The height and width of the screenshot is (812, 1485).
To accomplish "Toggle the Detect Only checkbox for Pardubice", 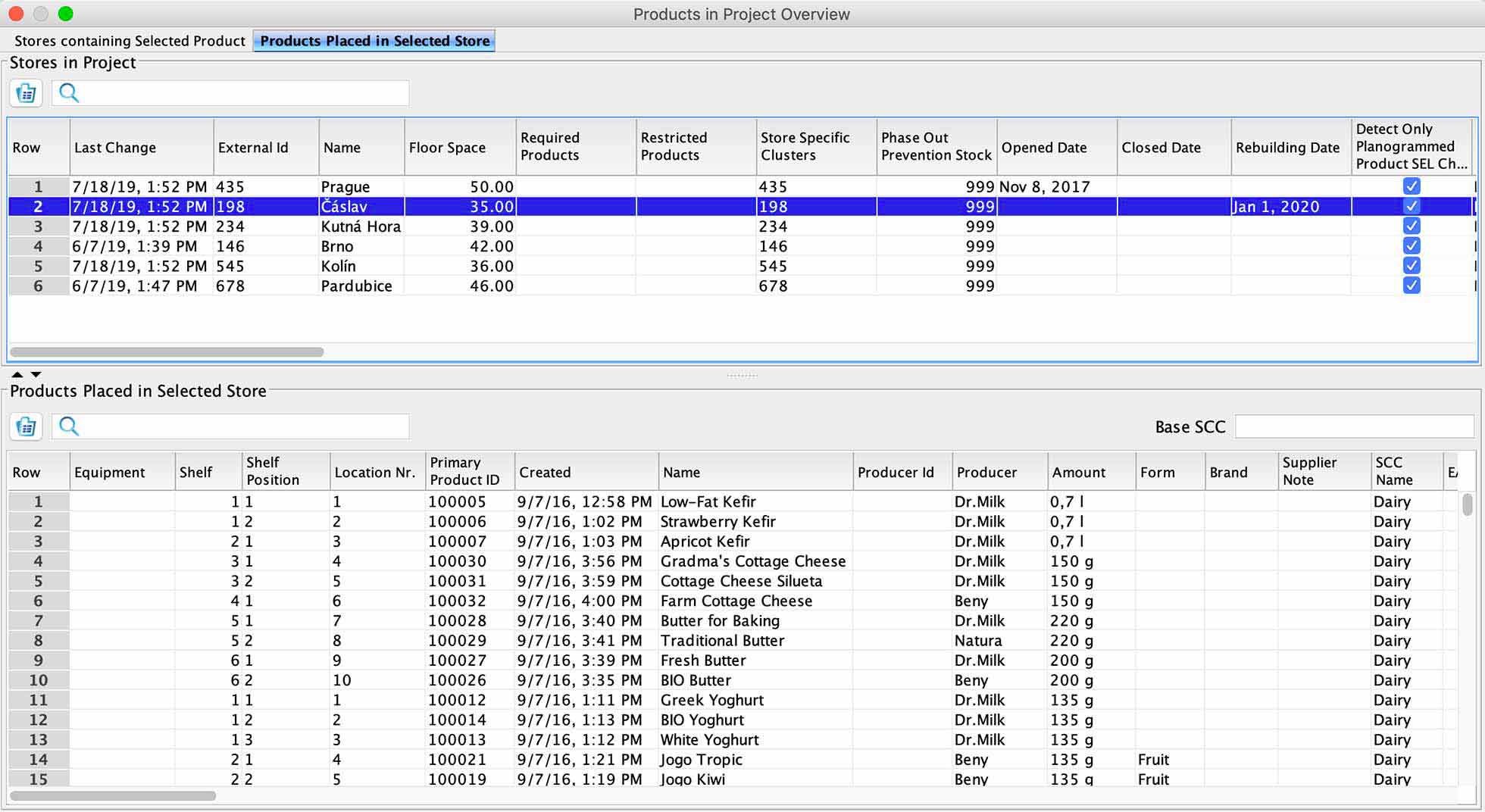I will point(1411,286).
